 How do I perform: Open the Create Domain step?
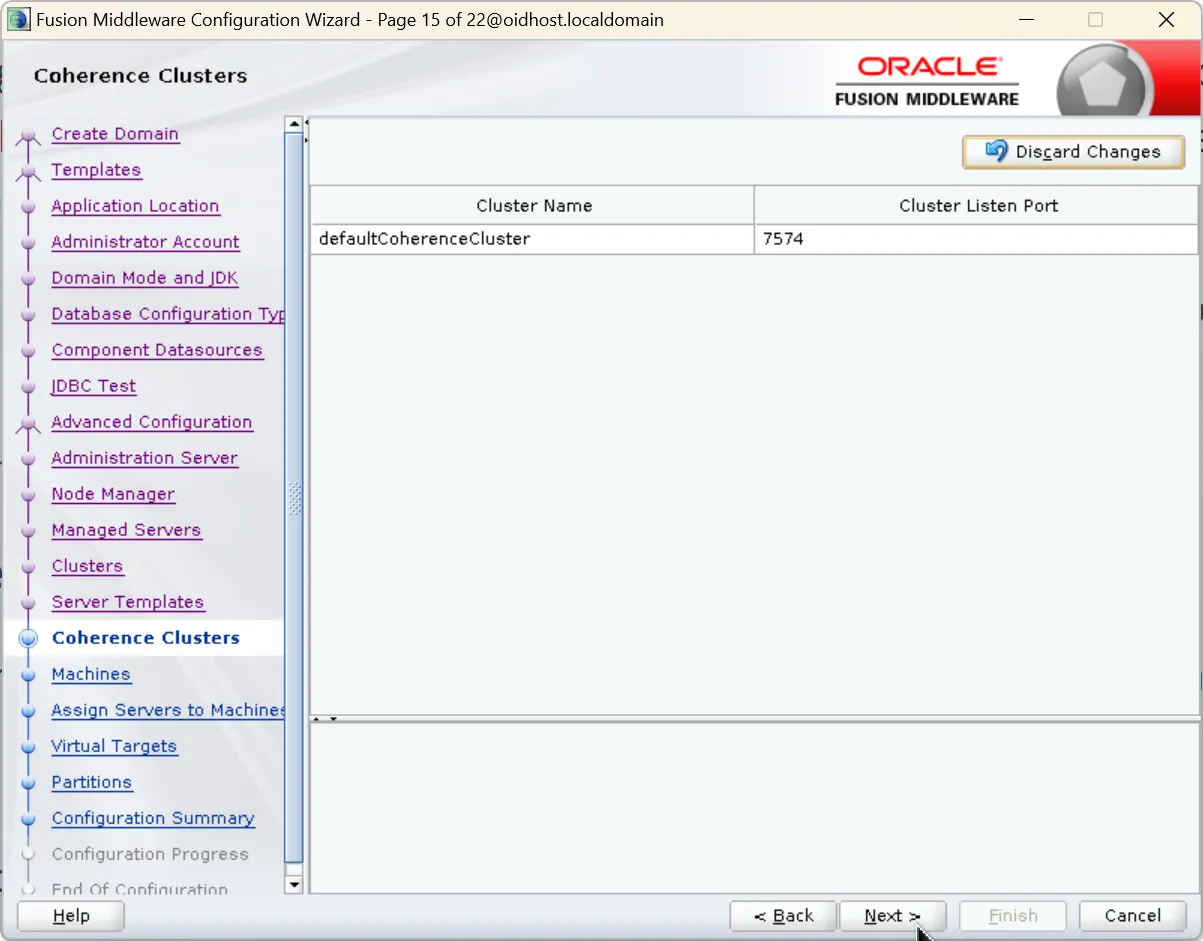point(115,134)
